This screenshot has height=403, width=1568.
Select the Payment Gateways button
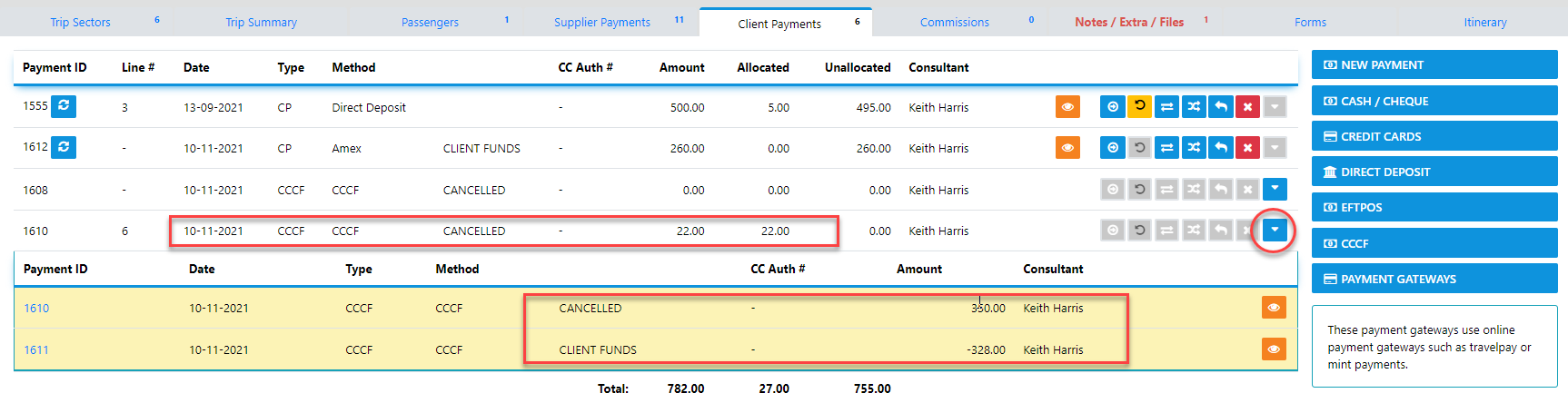pos(1434,280)
